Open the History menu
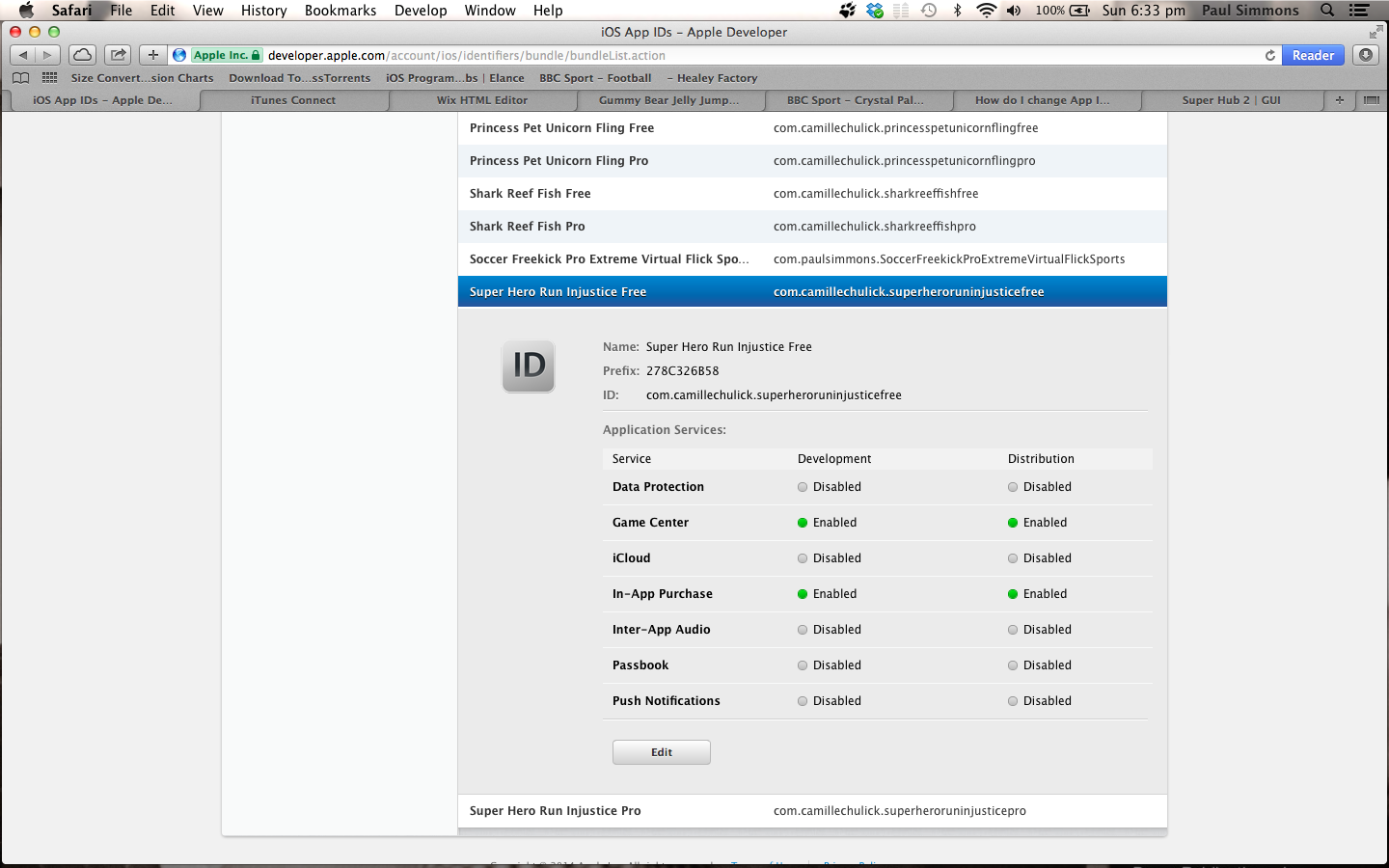This screenshot has width=1389, height=868. (264, 11)
